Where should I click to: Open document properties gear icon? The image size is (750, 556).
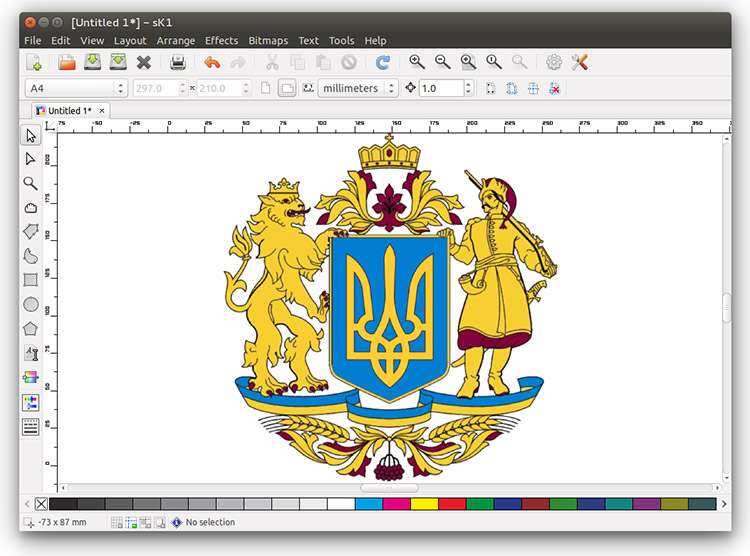[x=554, y=62]
